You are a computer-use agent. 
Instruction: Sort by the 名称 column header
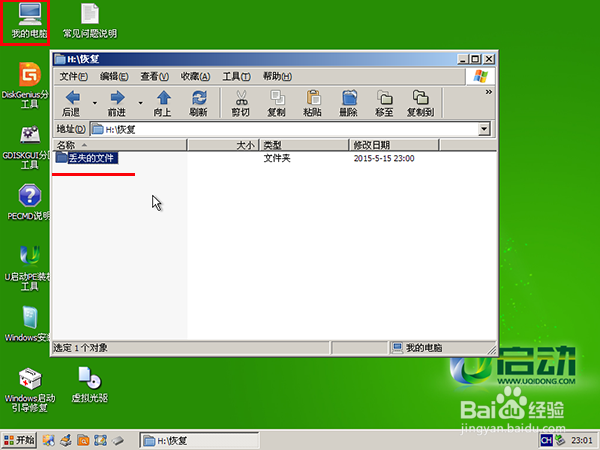pyautogui.click(x=119, y=145)
